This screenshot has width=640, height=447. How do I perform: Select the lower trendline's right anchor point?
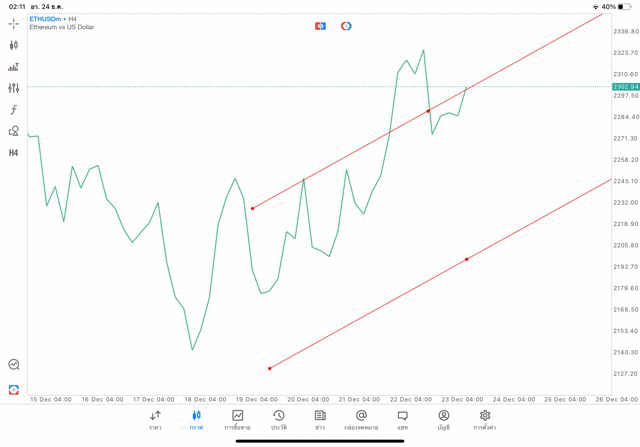[466, 259]
